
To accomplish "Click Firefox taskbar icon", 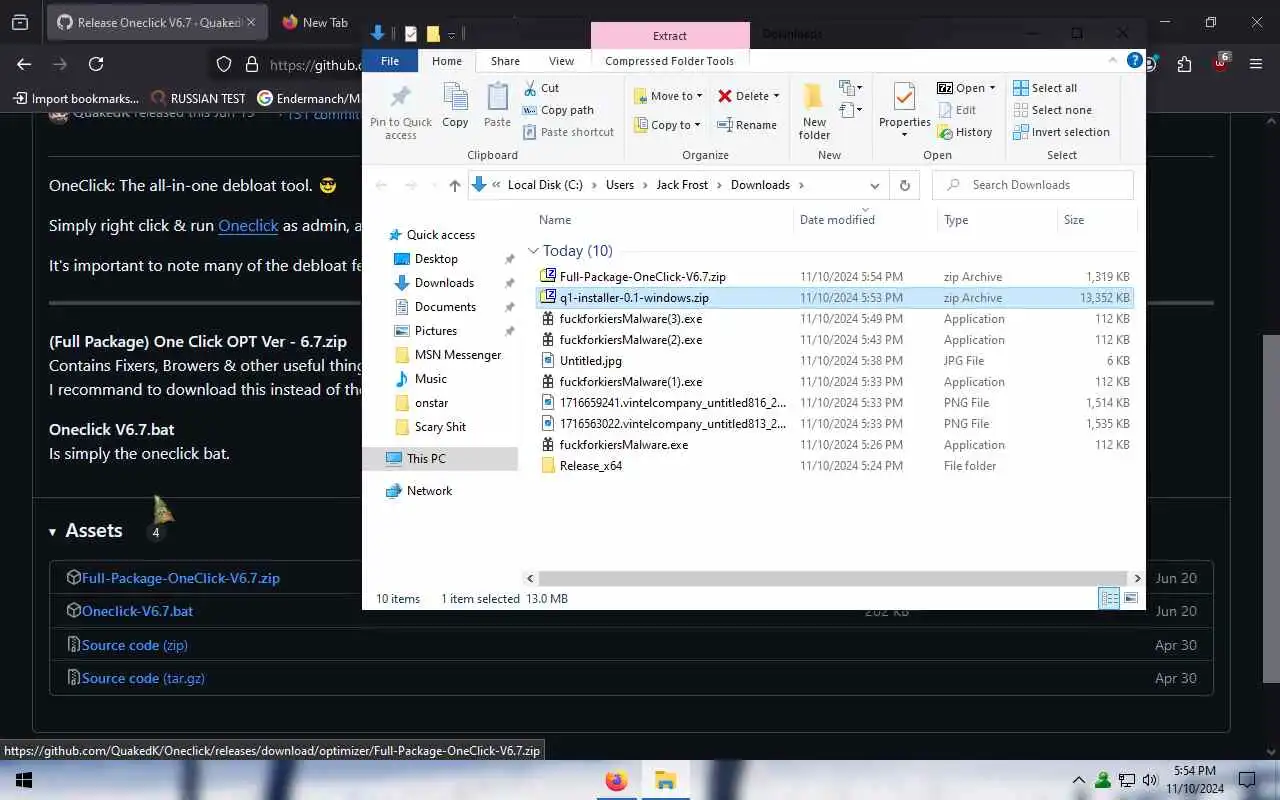I will pos(616,780).
